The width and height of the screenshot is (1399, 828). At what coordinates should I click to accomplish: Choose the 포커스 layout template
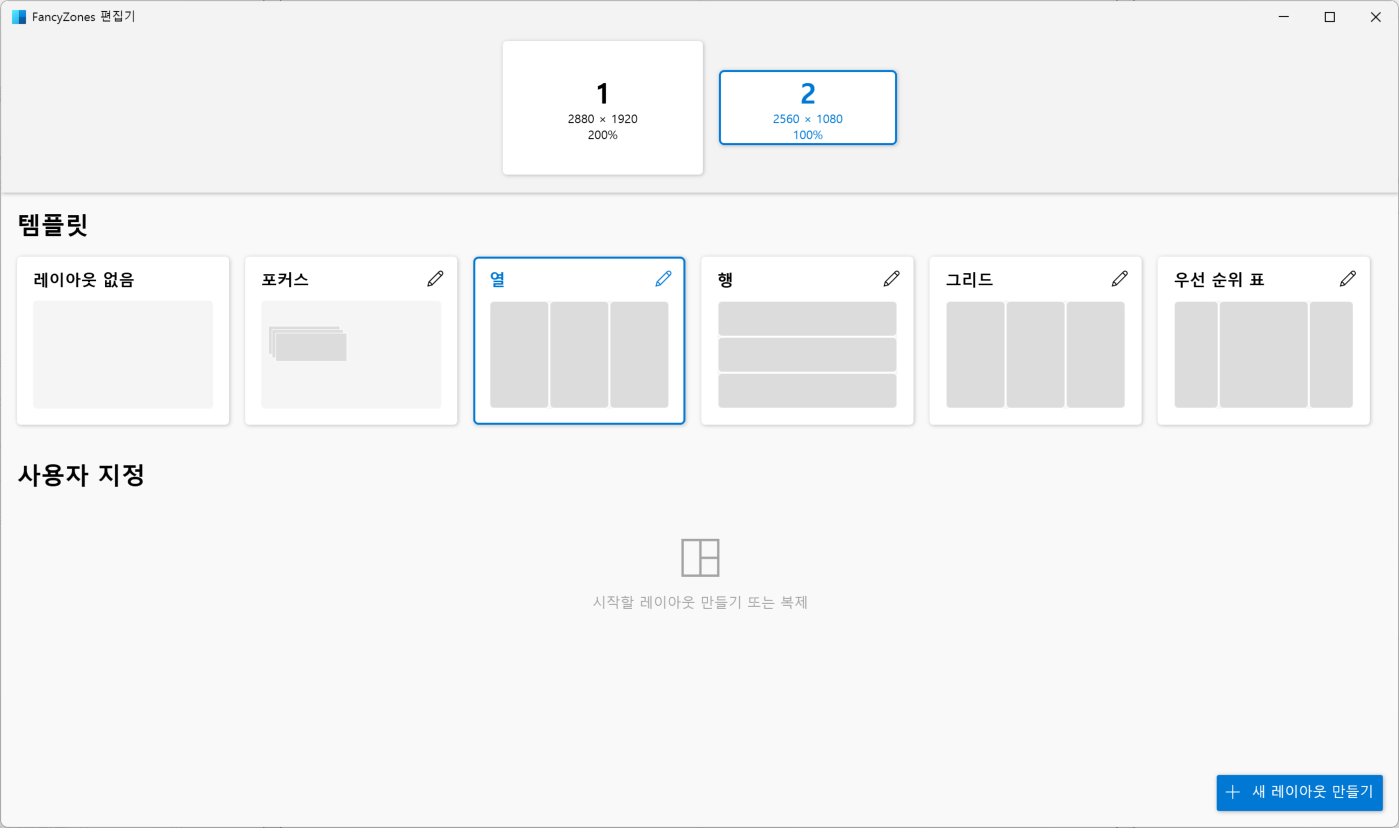tap(351, 341)
